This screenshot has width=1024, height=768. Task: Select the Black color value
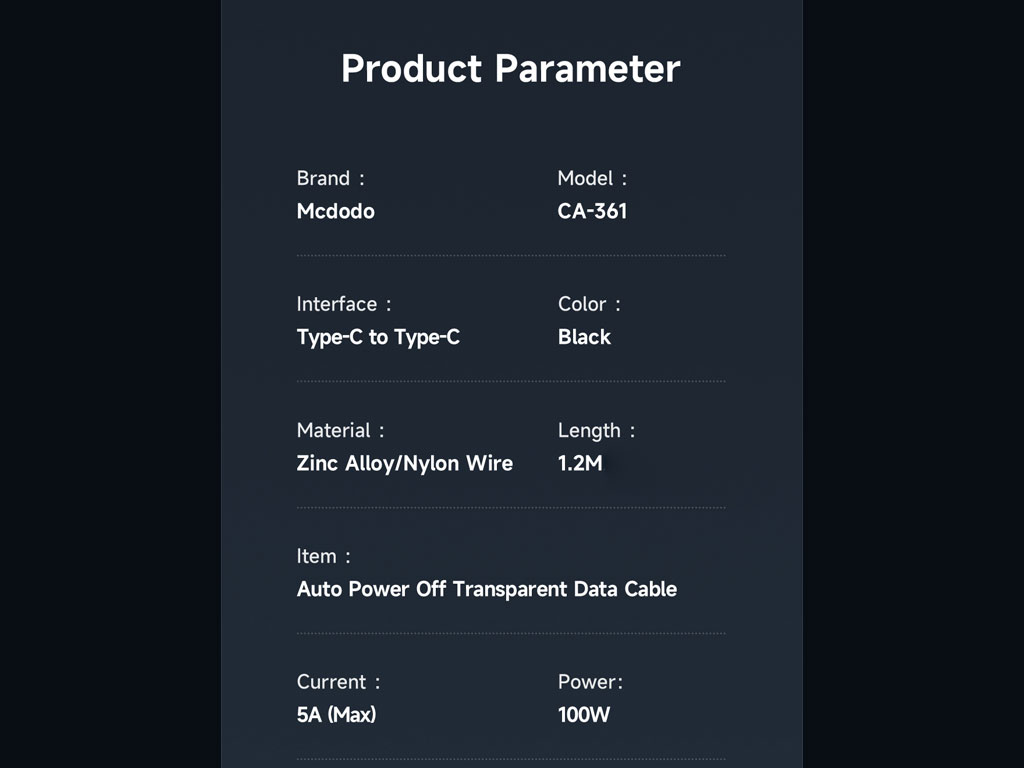584,337
